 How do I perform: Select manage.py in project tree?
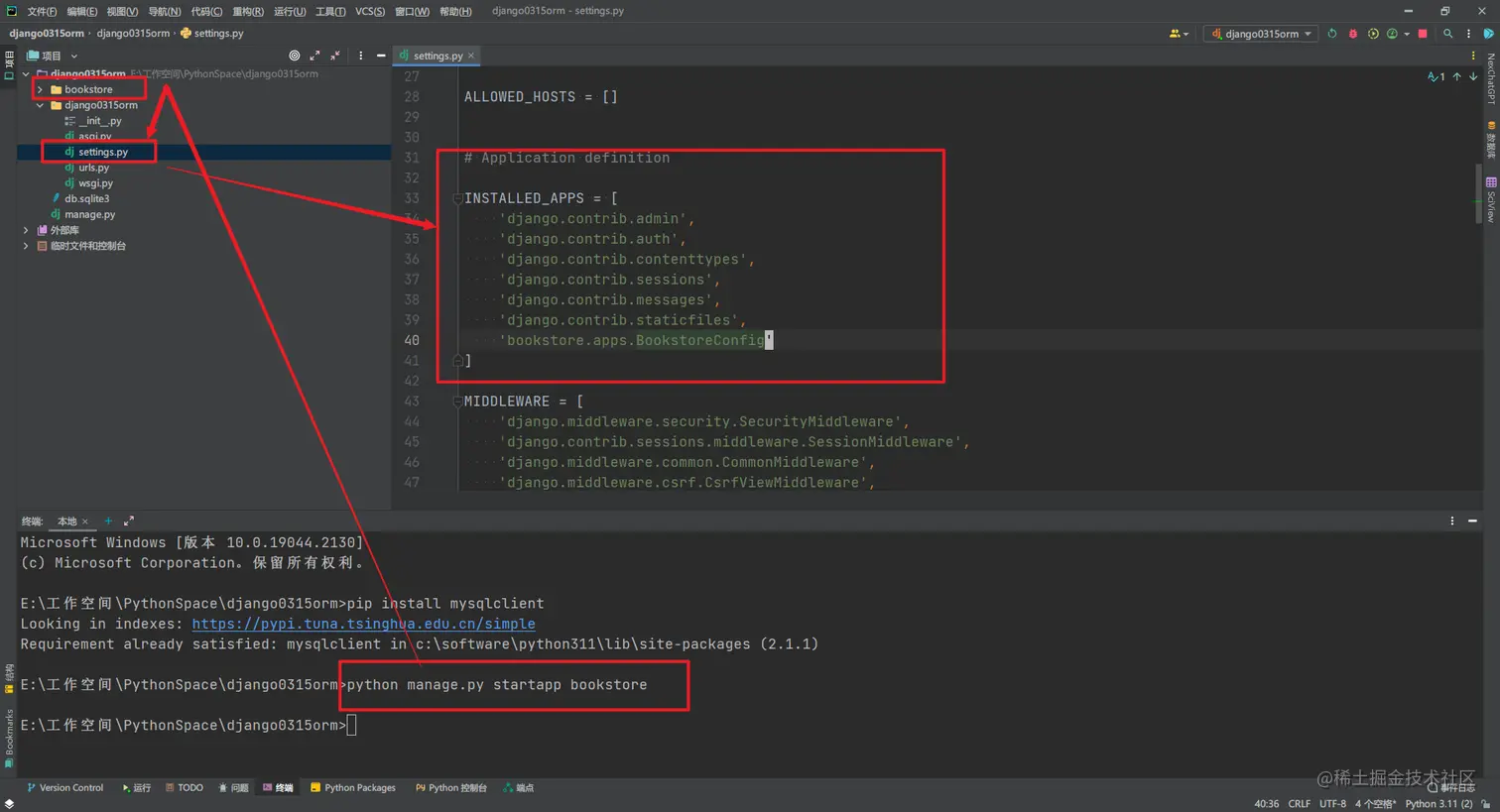[x=90, y=214]
